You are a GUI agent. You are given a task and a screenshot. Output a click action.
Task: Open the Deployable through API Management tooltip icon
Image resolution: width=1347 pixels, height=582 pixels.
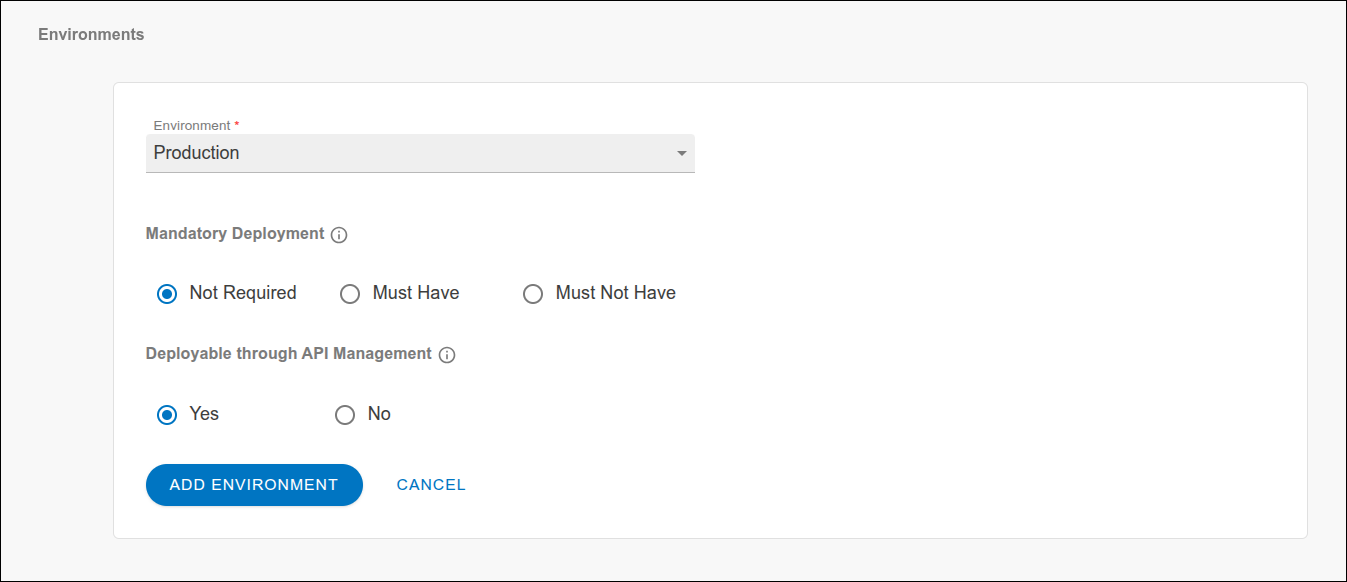click(447, 354)
